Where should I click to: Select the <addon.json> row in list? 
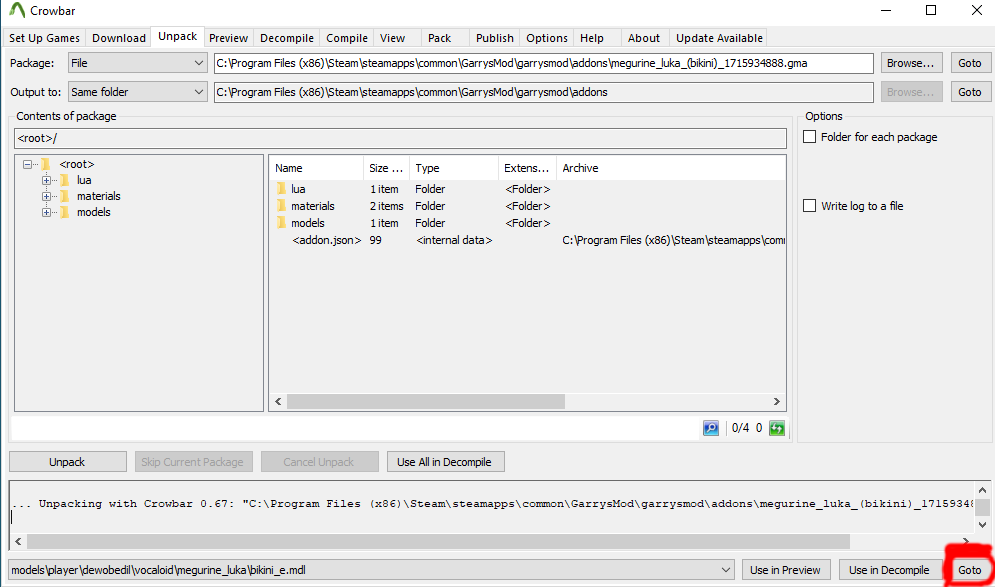[x=528, y=241]
